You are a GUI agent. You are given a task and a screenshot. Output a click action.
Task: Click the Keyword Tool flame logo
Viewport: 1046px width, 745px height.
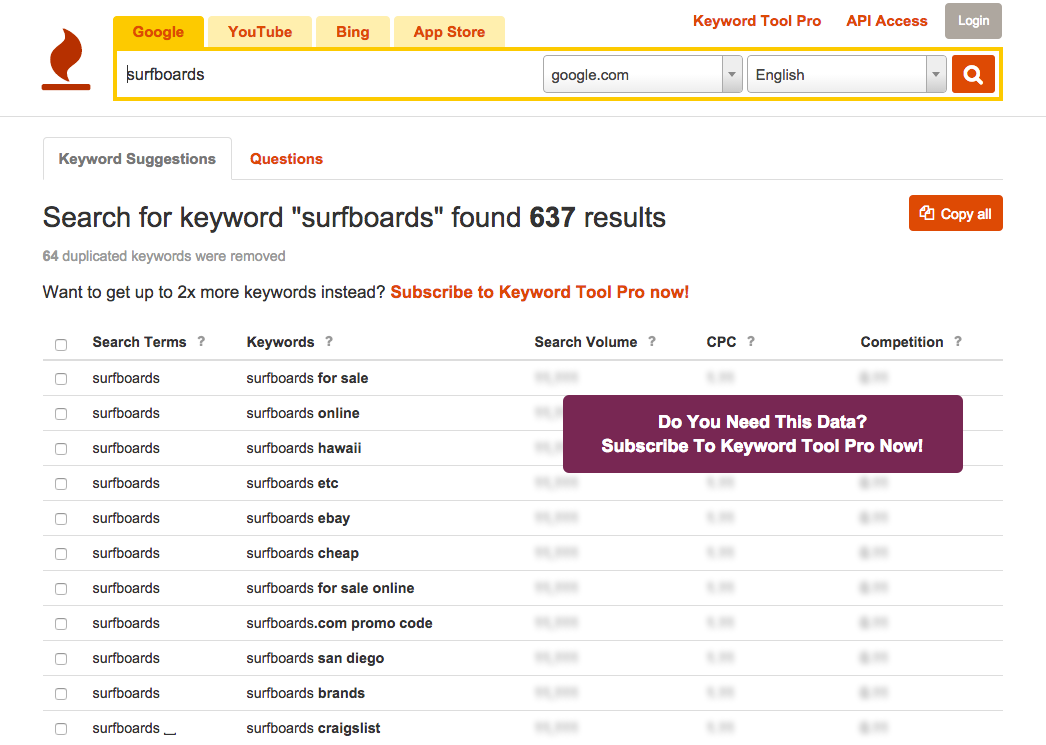tap(66, 59)
